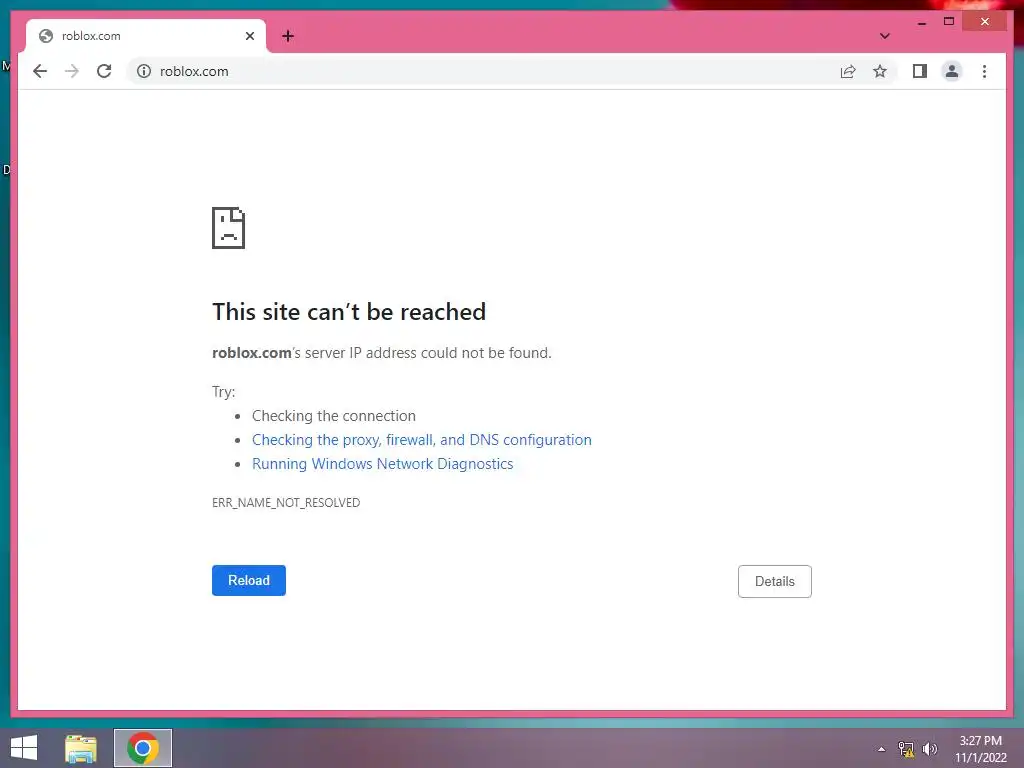Share this page icon in address bar
Screen dimensions: 1024x768
[848, 71]
